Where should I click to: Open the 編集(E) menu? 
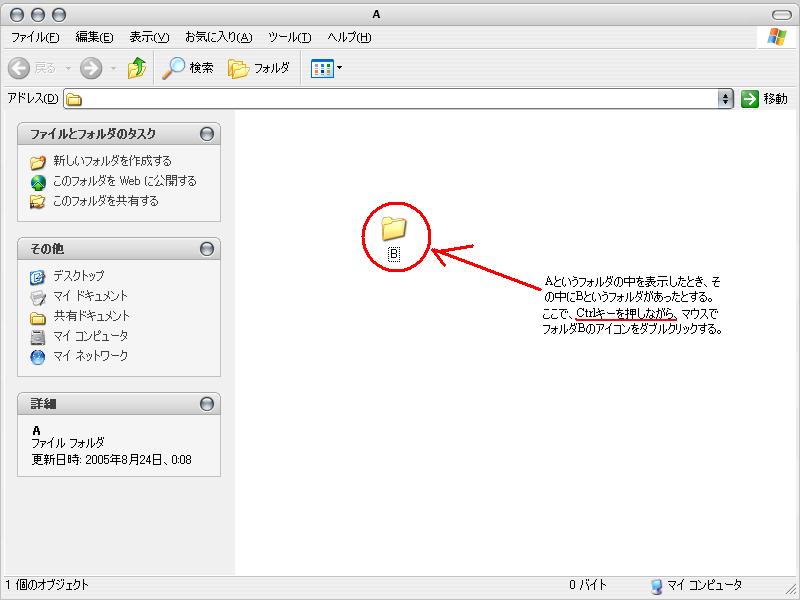(x=94, y=37)
